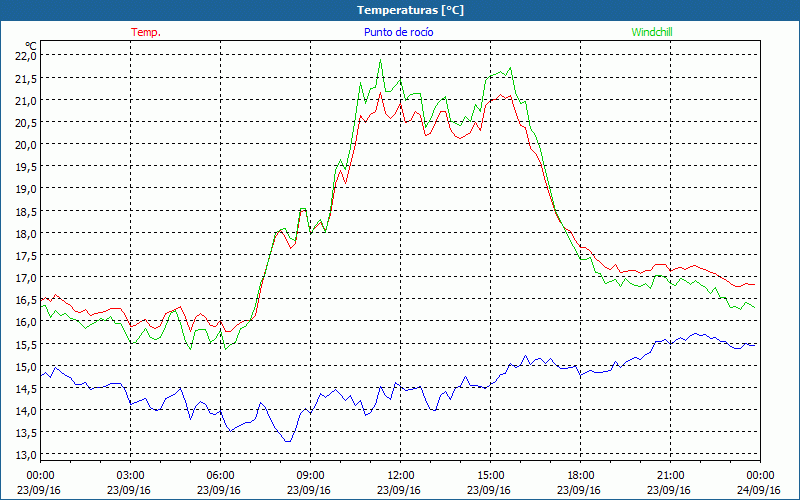Screen dimensions: 800x500
Task: Click the '09:00' time axis label
Action: click(x=310, y=475)
